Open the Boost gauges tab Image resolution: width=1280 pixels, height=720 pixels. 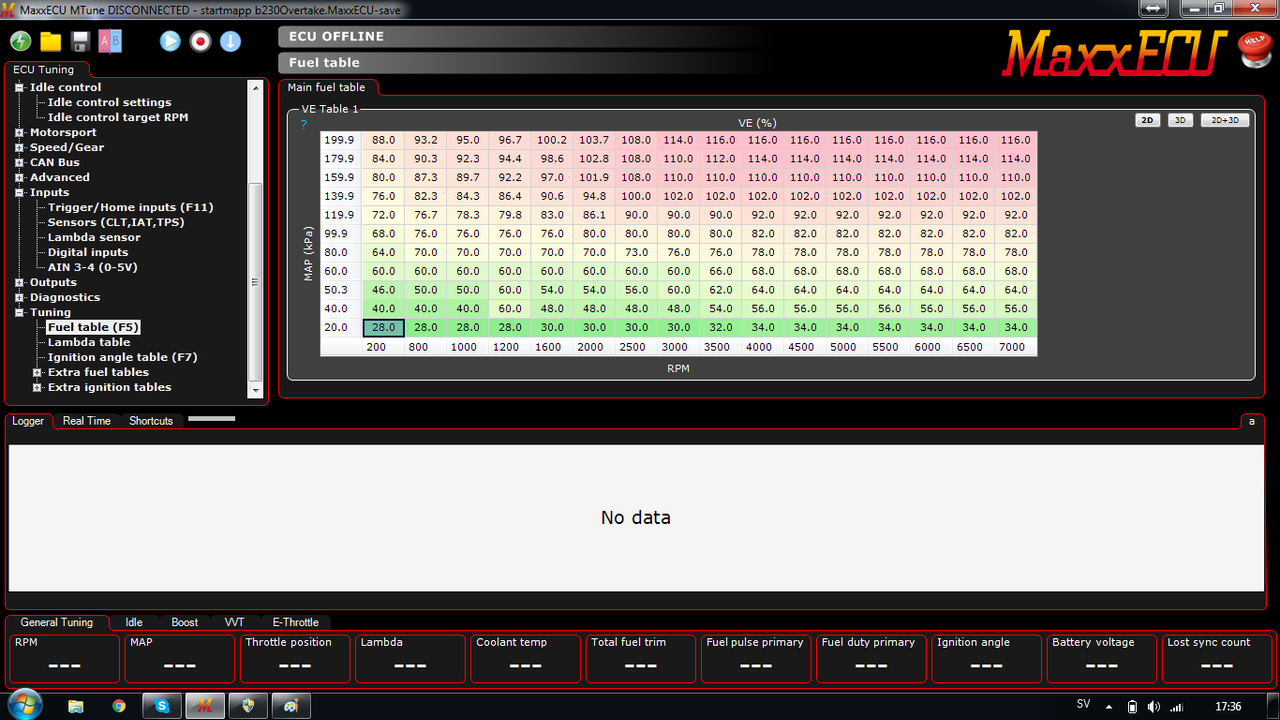click(185, 622)
